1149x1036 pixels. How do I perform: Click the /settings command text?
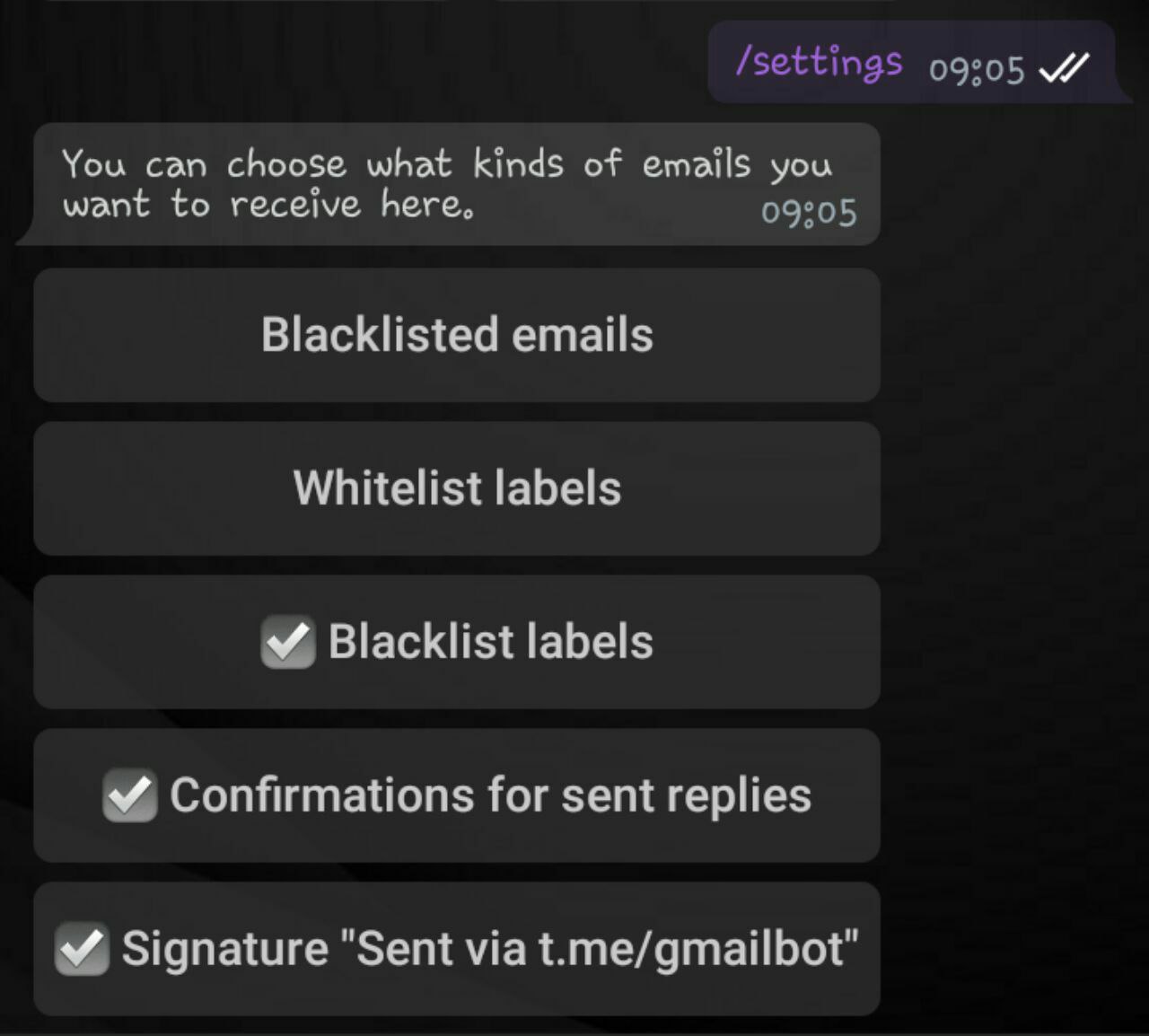tap(818, 63)
